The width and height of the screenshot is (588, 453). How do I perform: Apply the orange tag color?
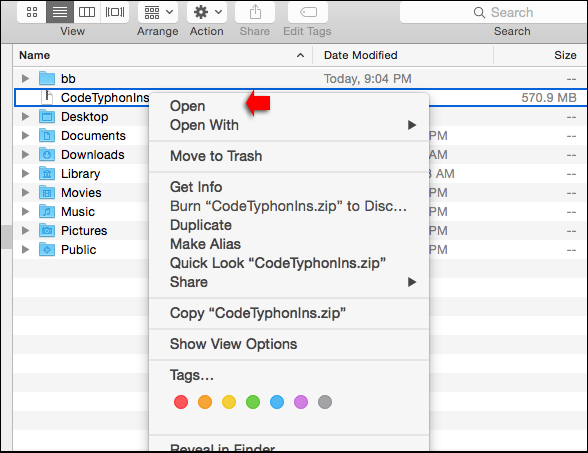coord(205,402)
